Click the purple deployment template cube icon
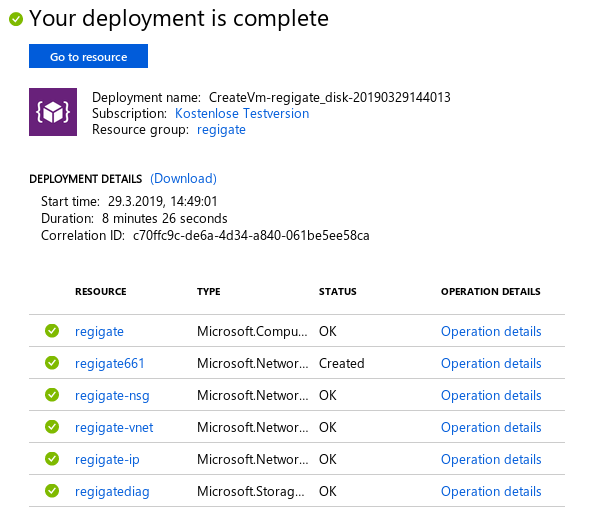Image resolution: width=600 pixels, height=527 pixels. [53, 112]
